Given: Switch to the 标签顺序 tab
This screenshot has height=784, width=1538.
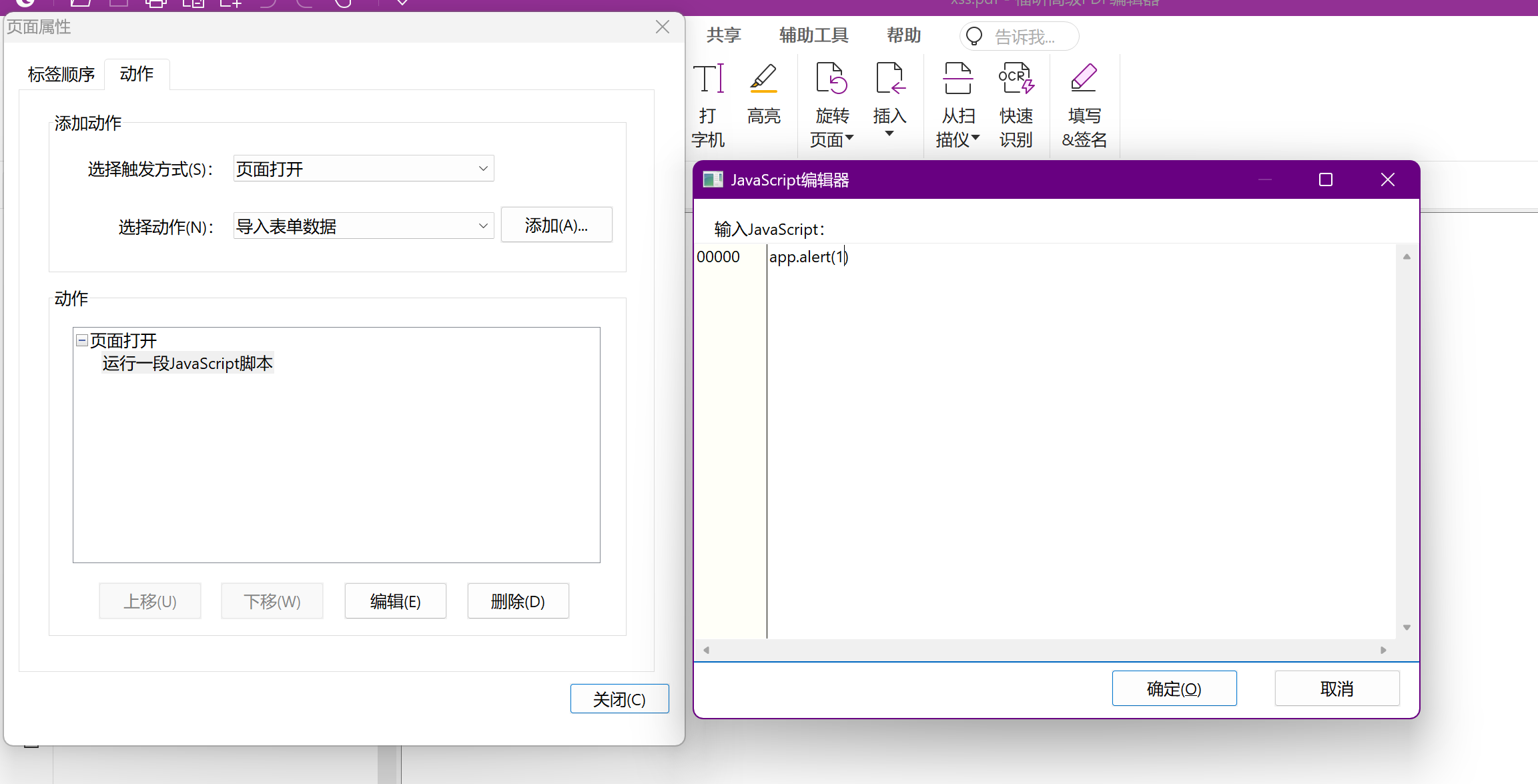Looking at the screenshot, I should 61,74.
